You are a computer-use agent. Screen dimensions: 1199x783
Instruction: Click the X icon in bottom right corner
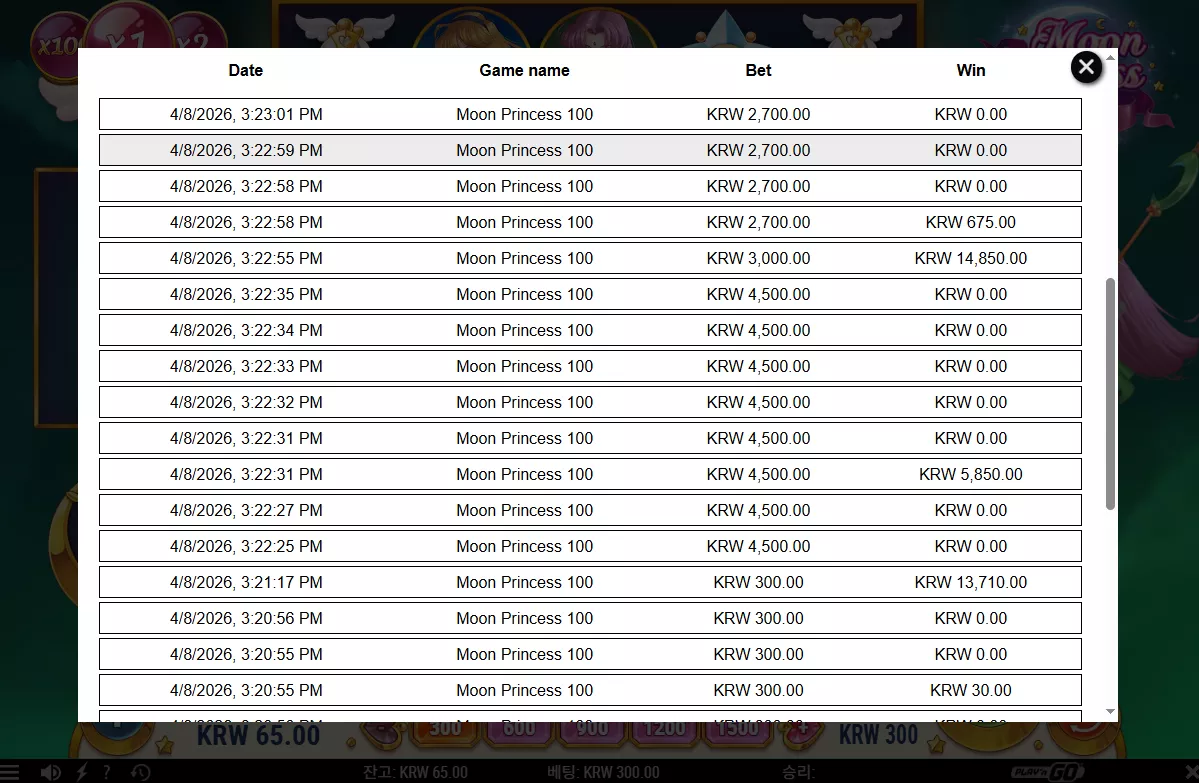(x=1191, y=772)
